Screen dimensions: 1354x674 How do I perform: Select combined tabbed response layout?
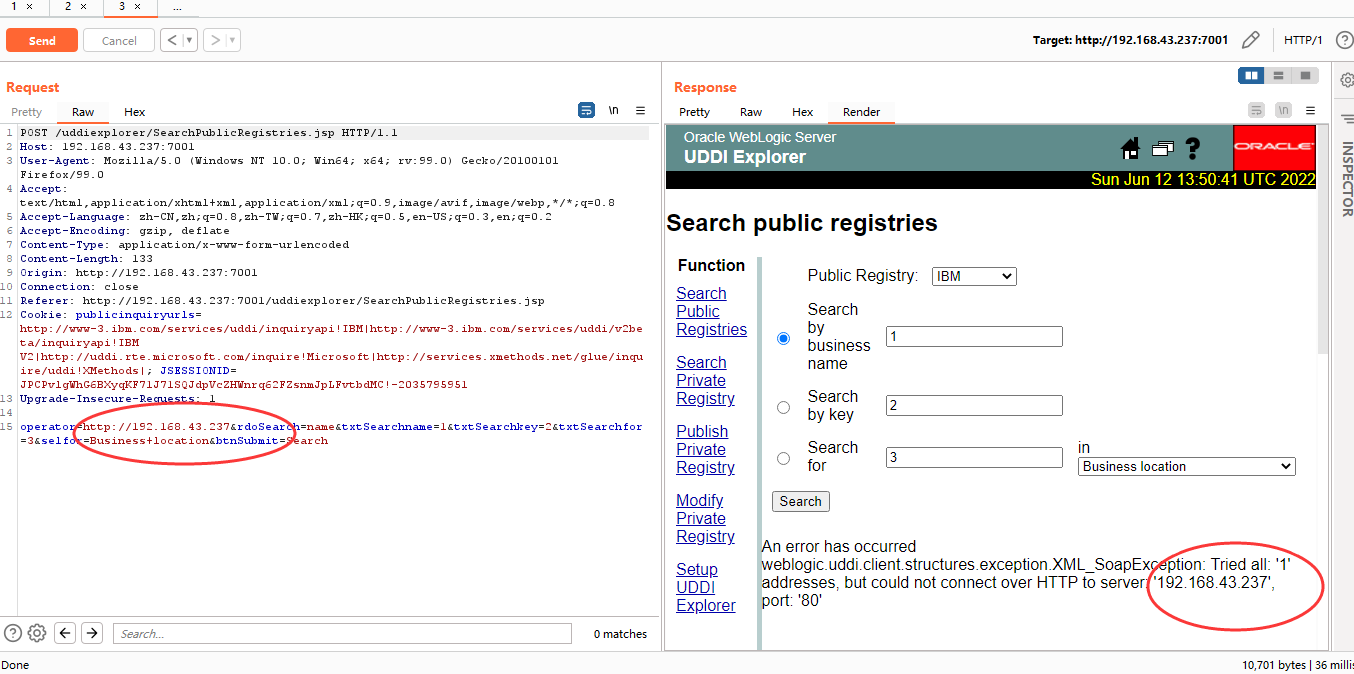pos(1304,76)
